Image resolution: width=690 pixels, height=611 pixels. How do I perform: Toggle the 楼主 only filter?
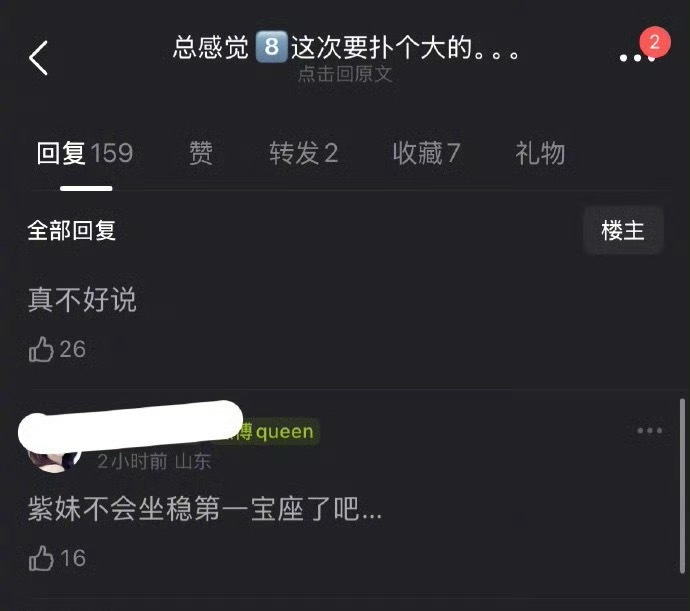[x=623, y=230]
